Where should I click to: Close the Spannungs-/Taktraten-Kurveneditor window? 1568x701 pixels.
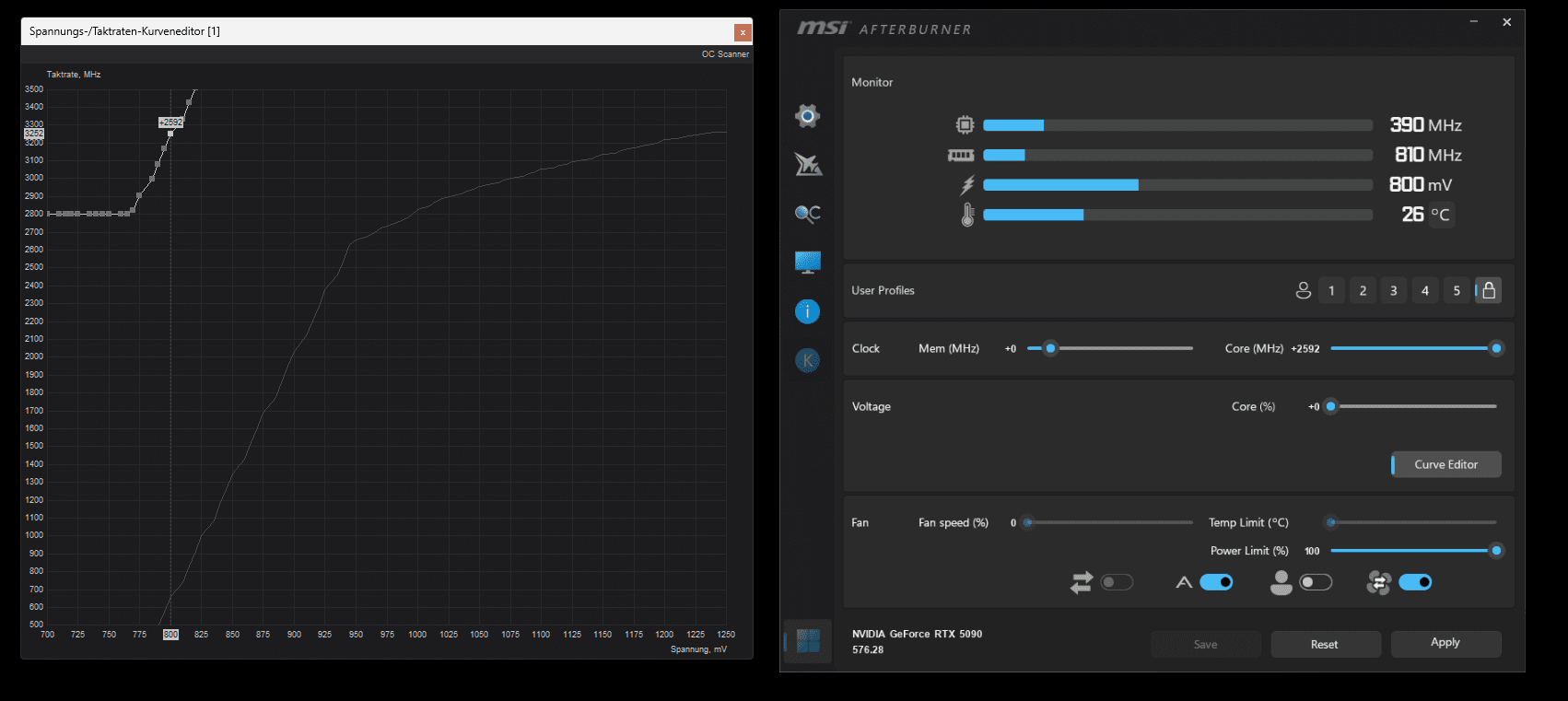(743, 32)
